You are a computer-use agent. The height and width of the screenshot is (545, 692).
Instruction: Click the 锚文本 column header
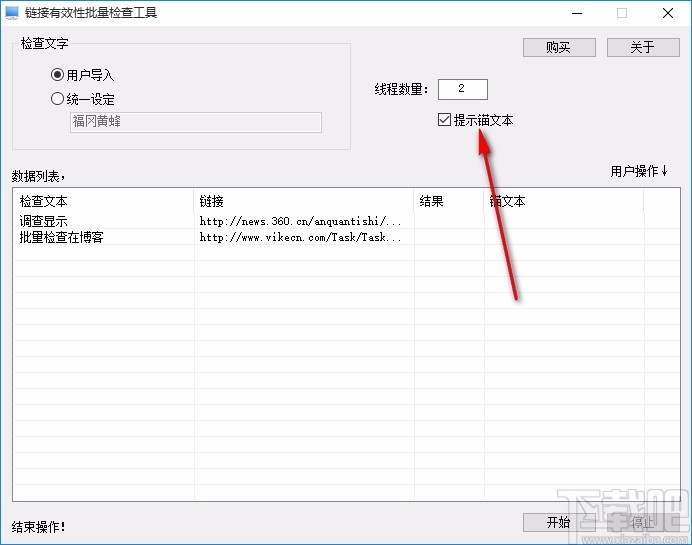pyautogui.click(x=564, y=201)
